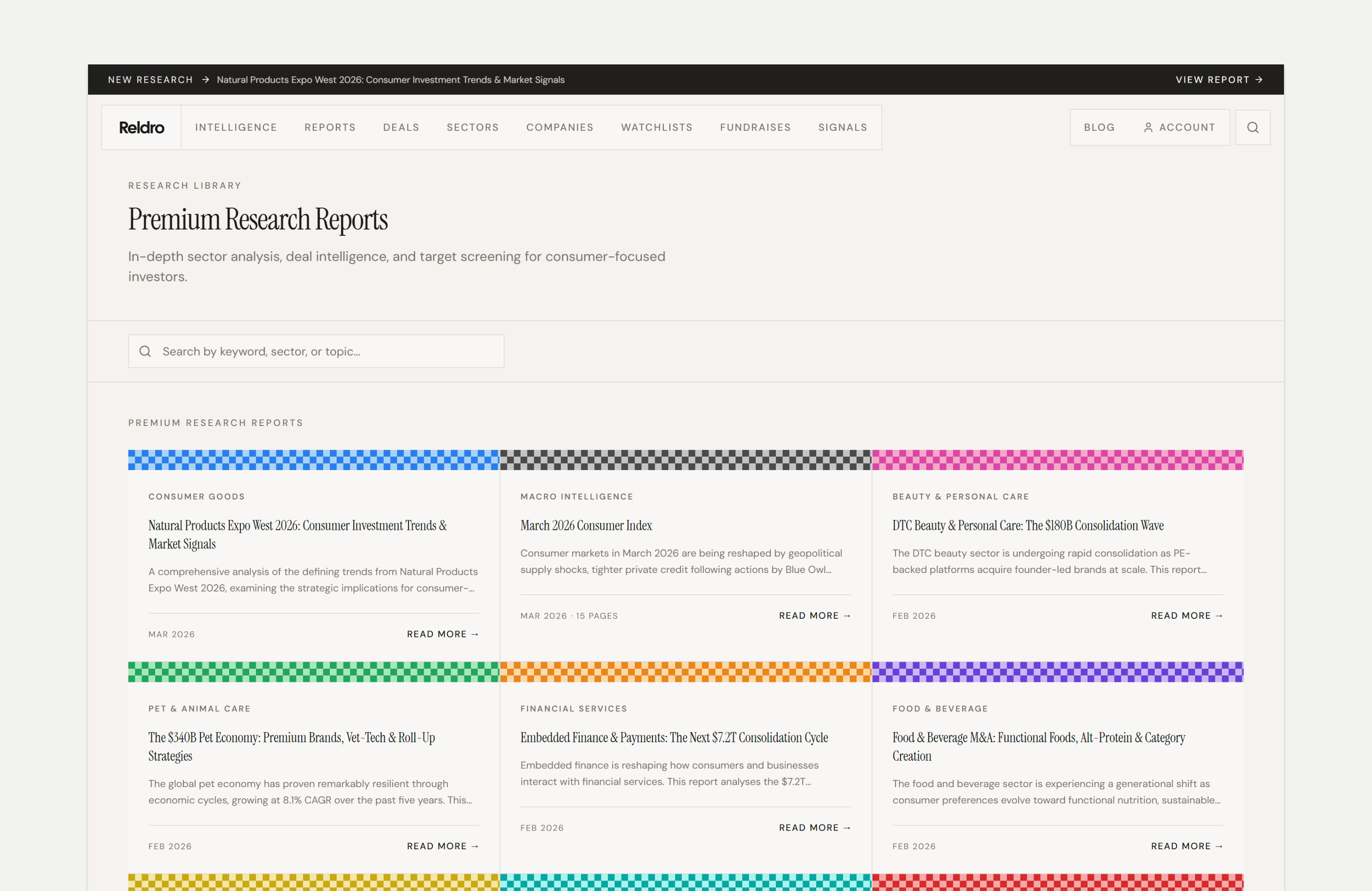Viewport: 1372px width, 891px height.
Task: Click the magnifier icon inside the search bar
Action: 145,351
